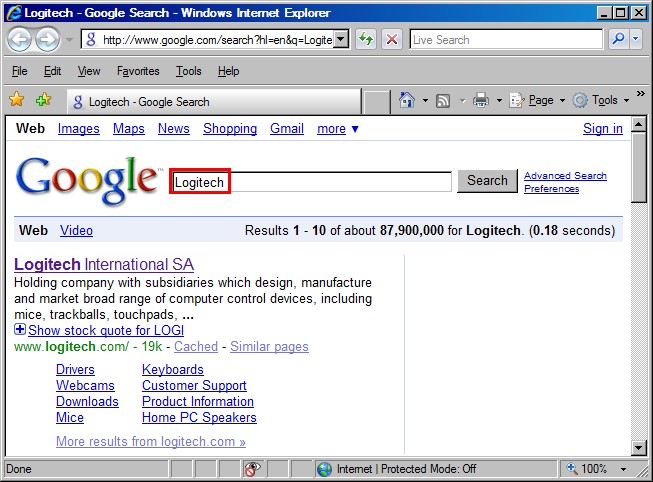
Task: Open Preferences link
Action: point(551,189)
